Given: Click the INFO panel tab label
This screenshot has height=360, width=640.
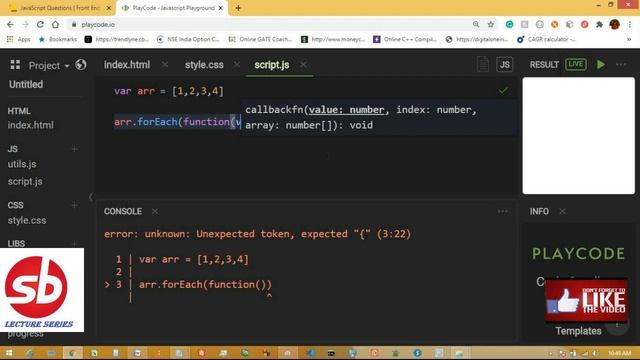Looking at the screenshot, I should click(539, 211).
